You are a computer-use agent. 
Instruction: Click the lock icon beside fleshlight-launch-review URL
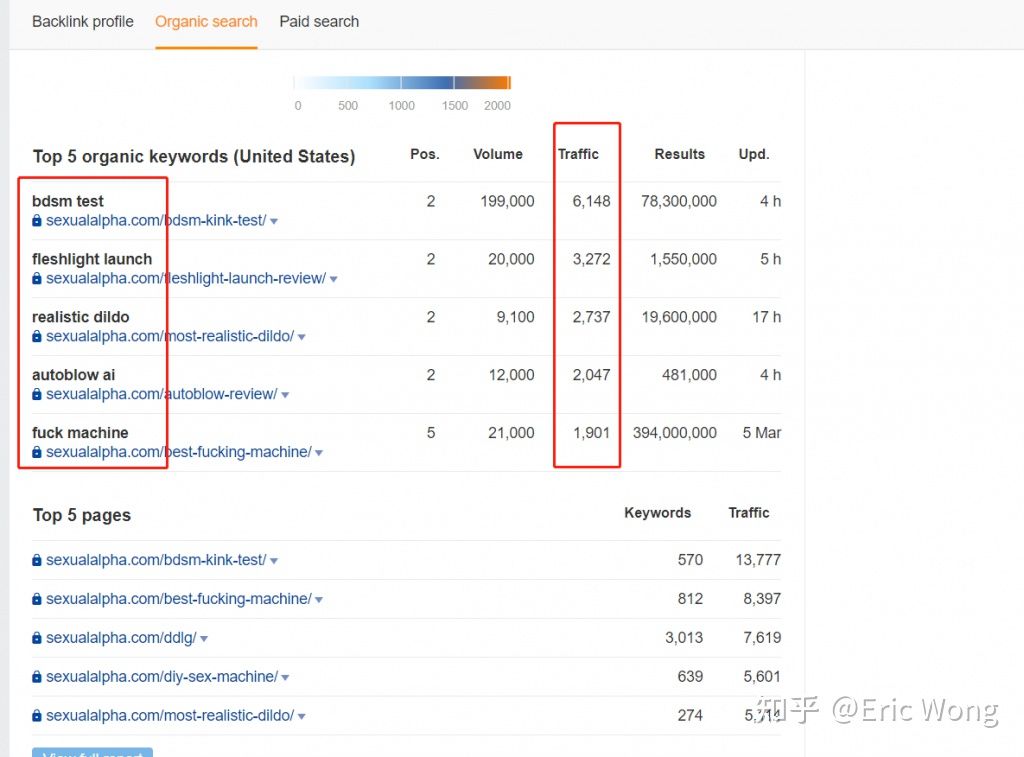pos(37,278)
